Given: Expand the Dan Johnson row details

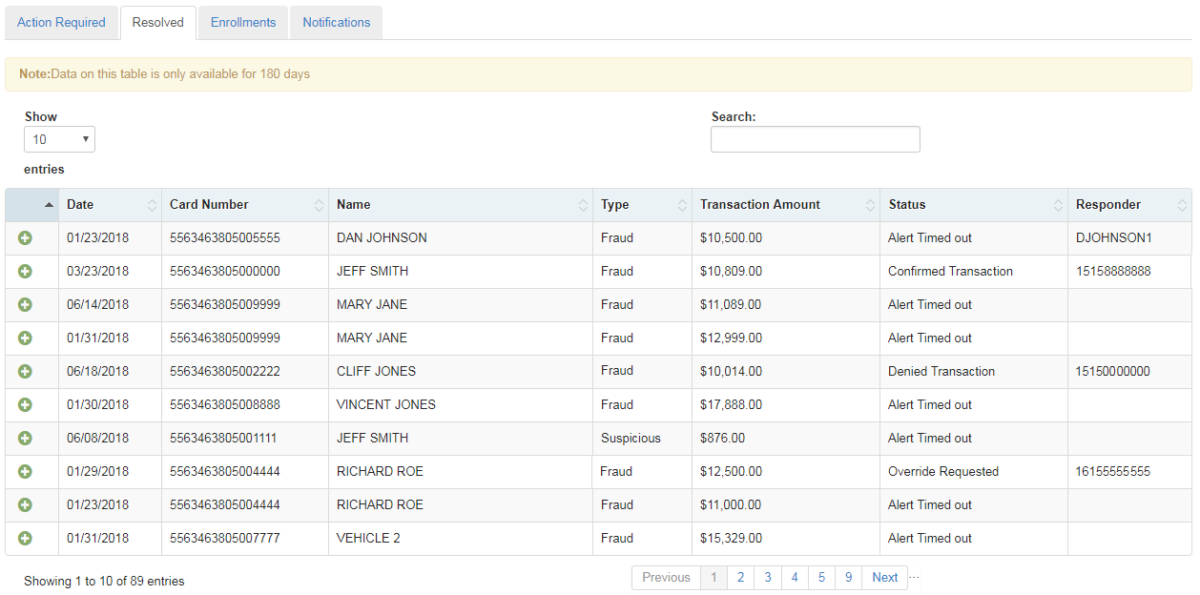Looking at the screenshot, I should [25, 238].
